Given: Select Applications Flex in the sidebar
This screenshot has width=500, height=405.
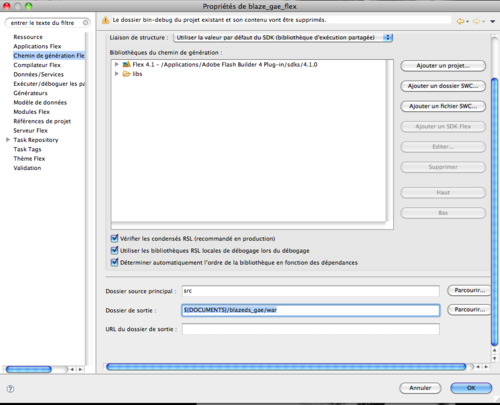Looking at the screenshot, I should click(37, 46).
